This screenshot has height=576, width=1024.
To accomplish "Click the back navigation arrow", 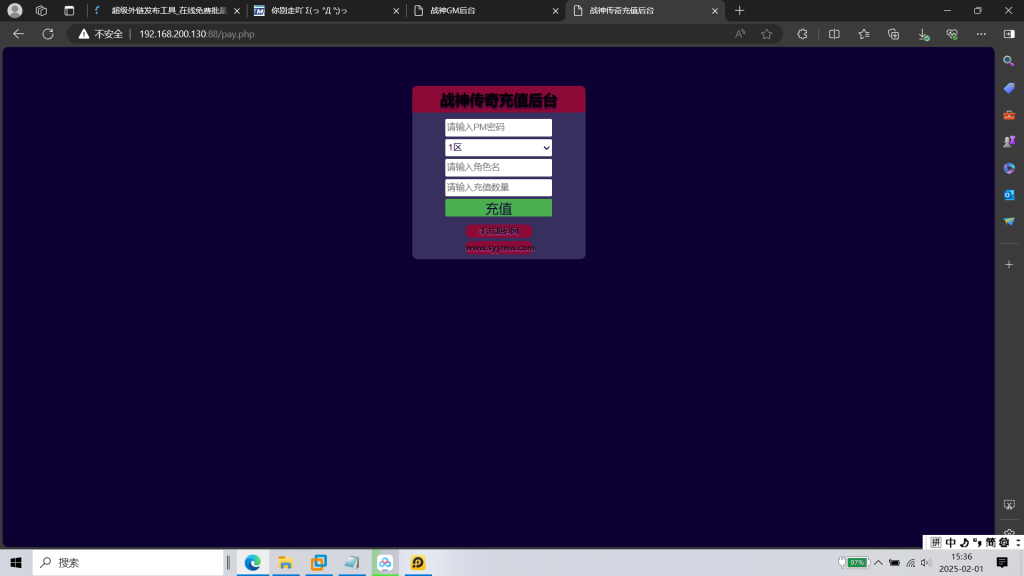I will (18, 33).
